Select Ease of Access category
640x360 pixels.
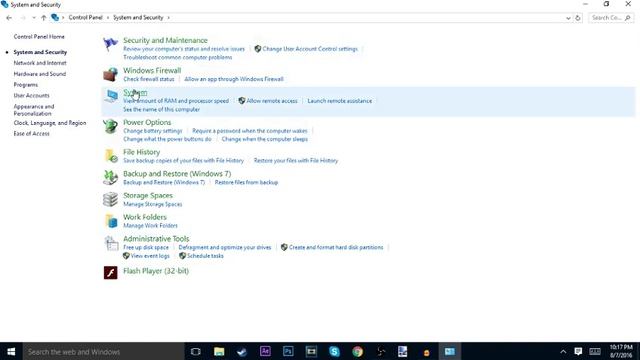pyautogui.click(x=31, y=133)
